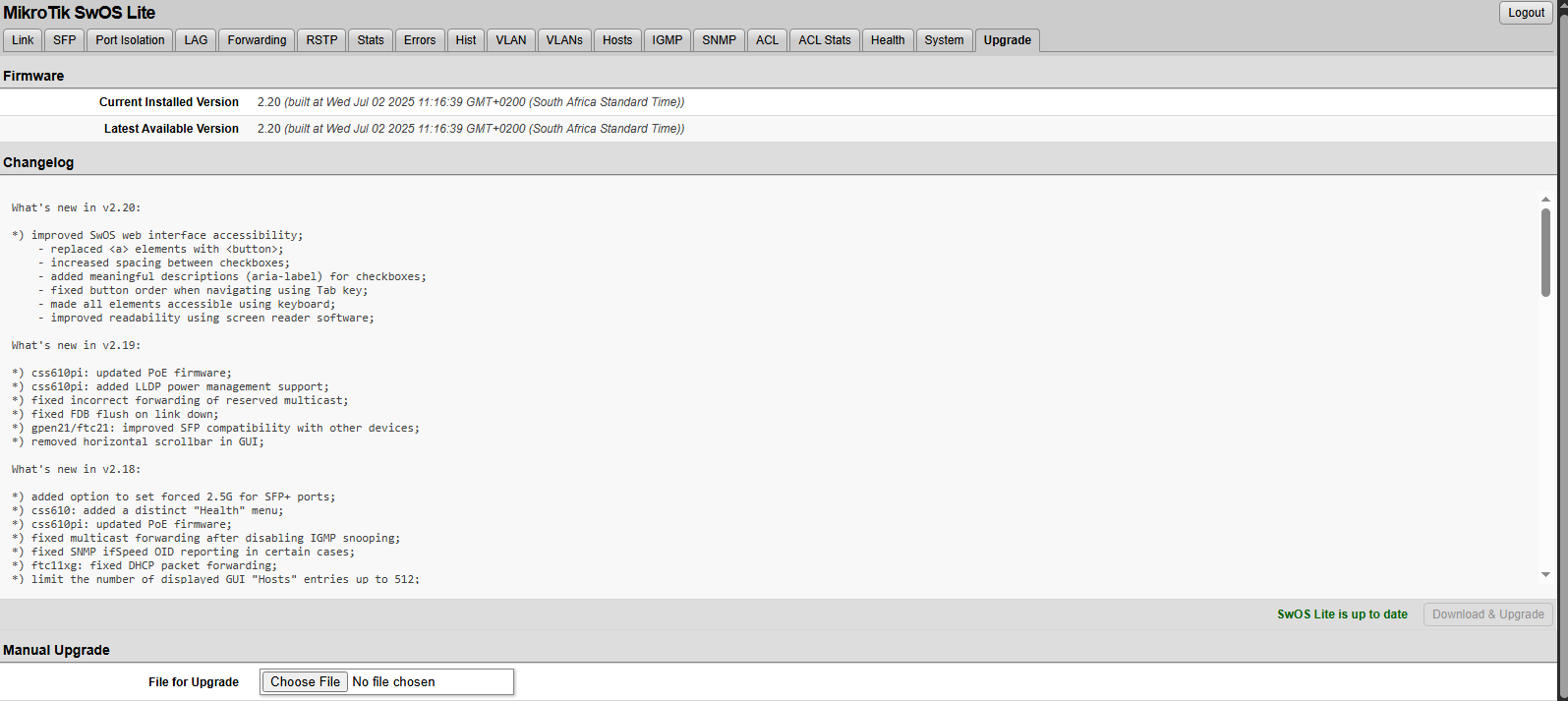Open the Health tab
1568x701 pixels.
(888, 40)
